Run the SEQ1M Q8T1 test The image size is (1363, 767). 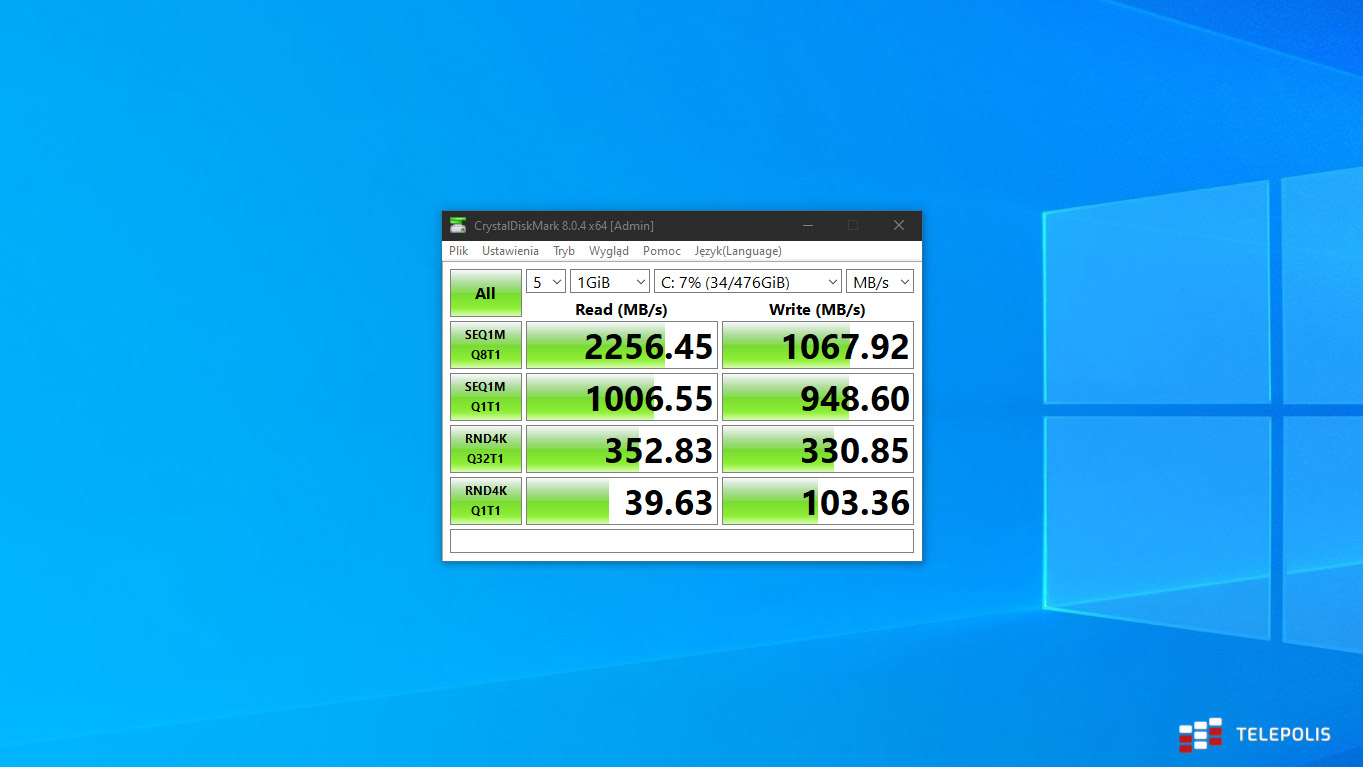(x=485, y=345)
